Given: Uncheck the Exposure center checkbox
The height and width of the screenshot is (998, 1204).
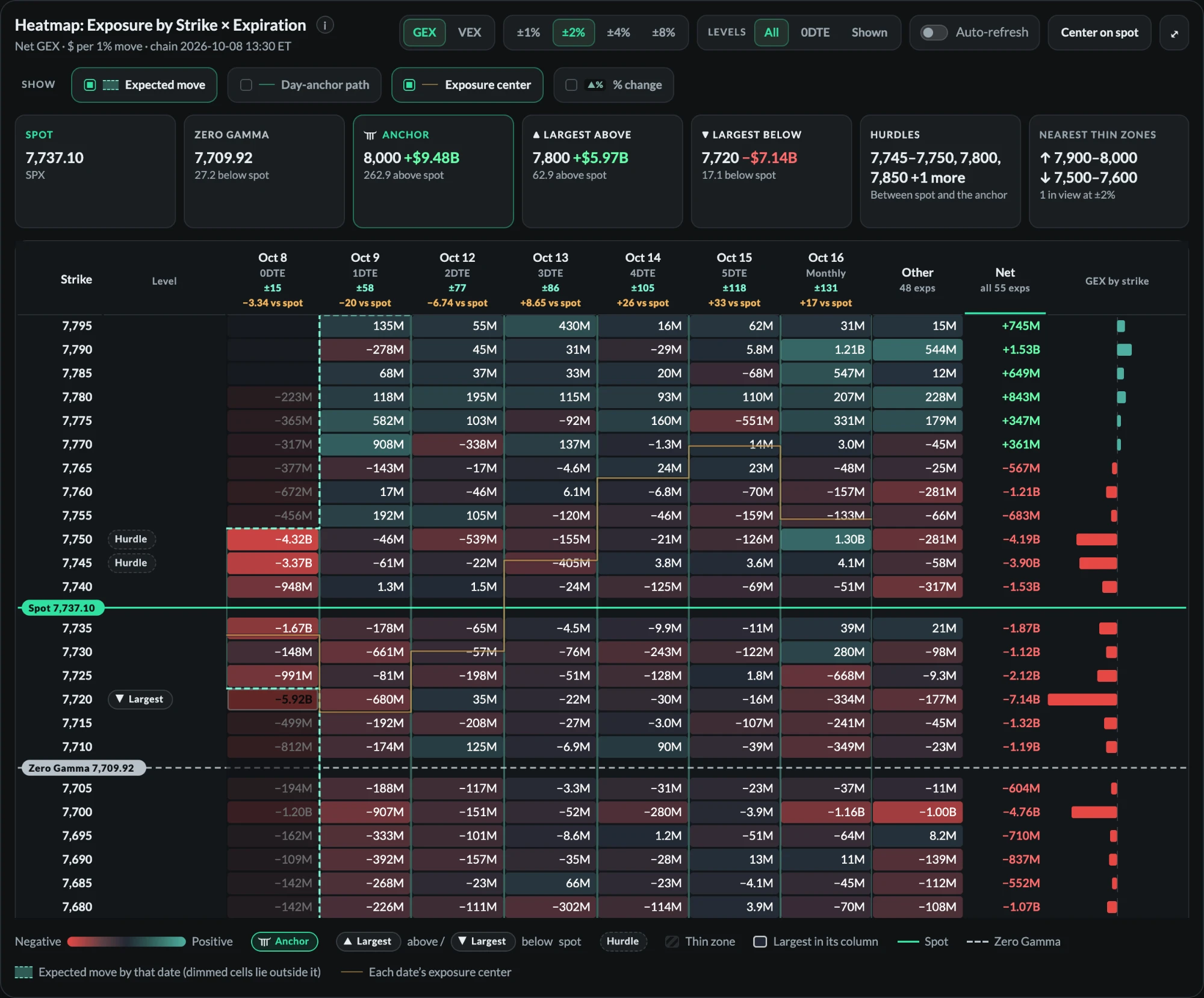Looking at the screenshot, I should (409, 85).
